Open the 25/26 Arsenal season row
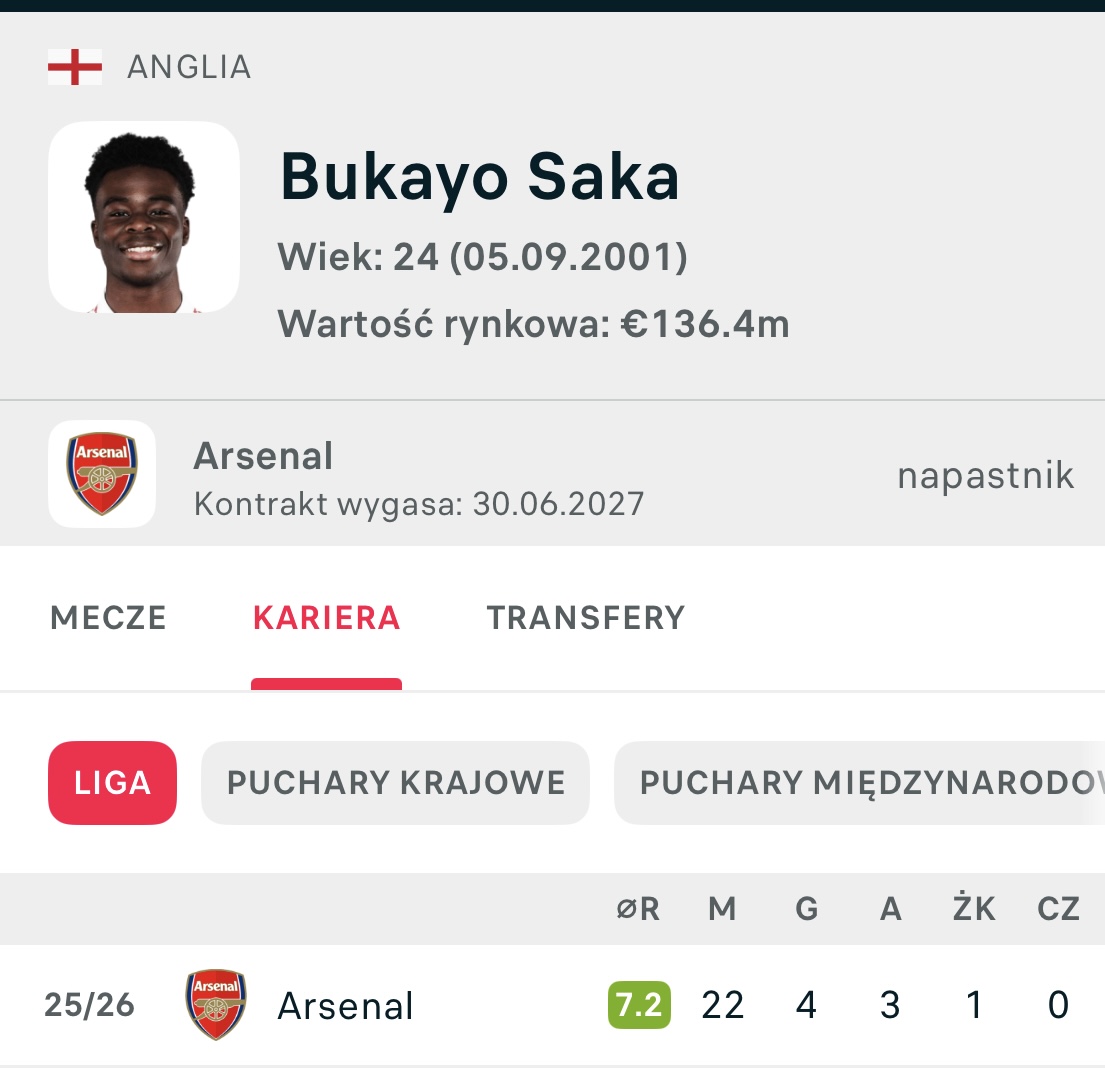1105x1088 pixels. tap(345, 1005)
